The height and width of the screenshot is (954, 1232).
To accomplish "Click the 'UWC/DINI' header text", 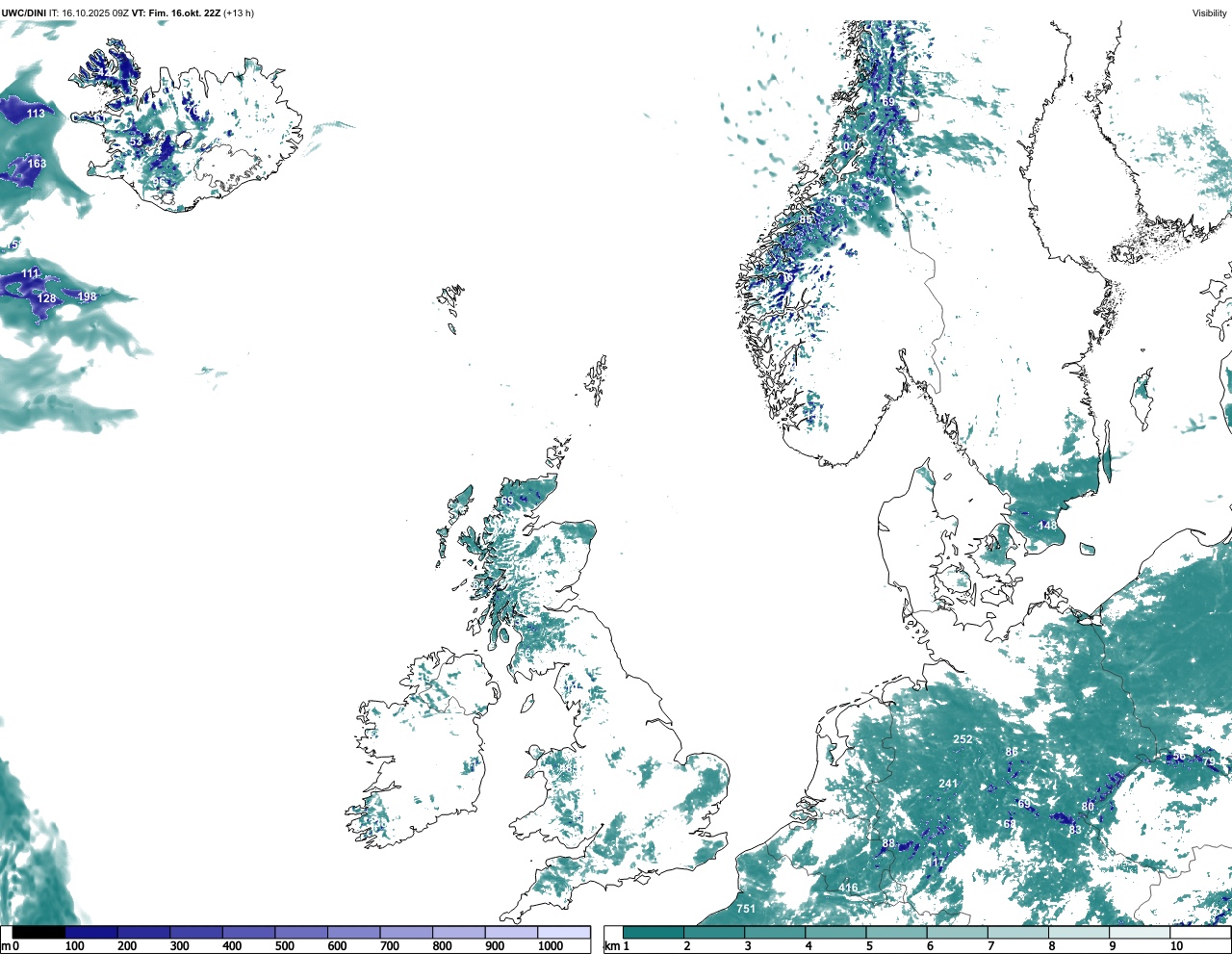I will pyautogui.click(x=23, y=13).
